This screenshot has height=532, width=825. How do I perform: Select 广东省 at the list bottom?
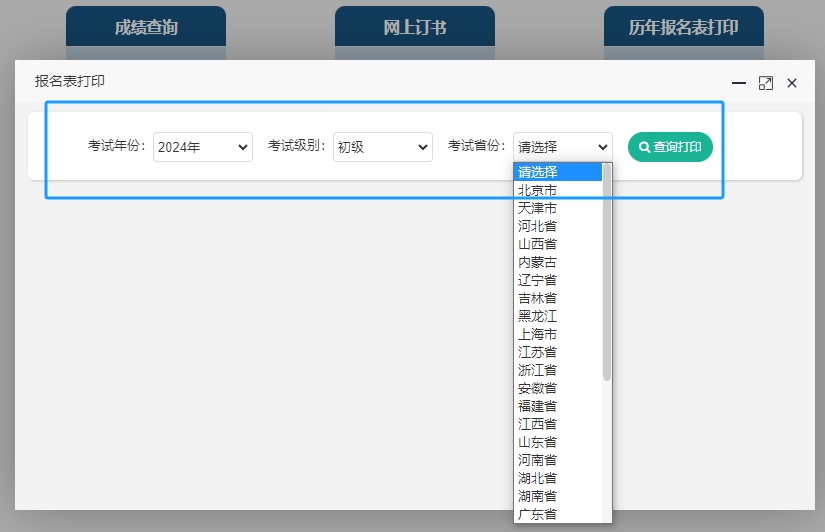tap(538, 514)
